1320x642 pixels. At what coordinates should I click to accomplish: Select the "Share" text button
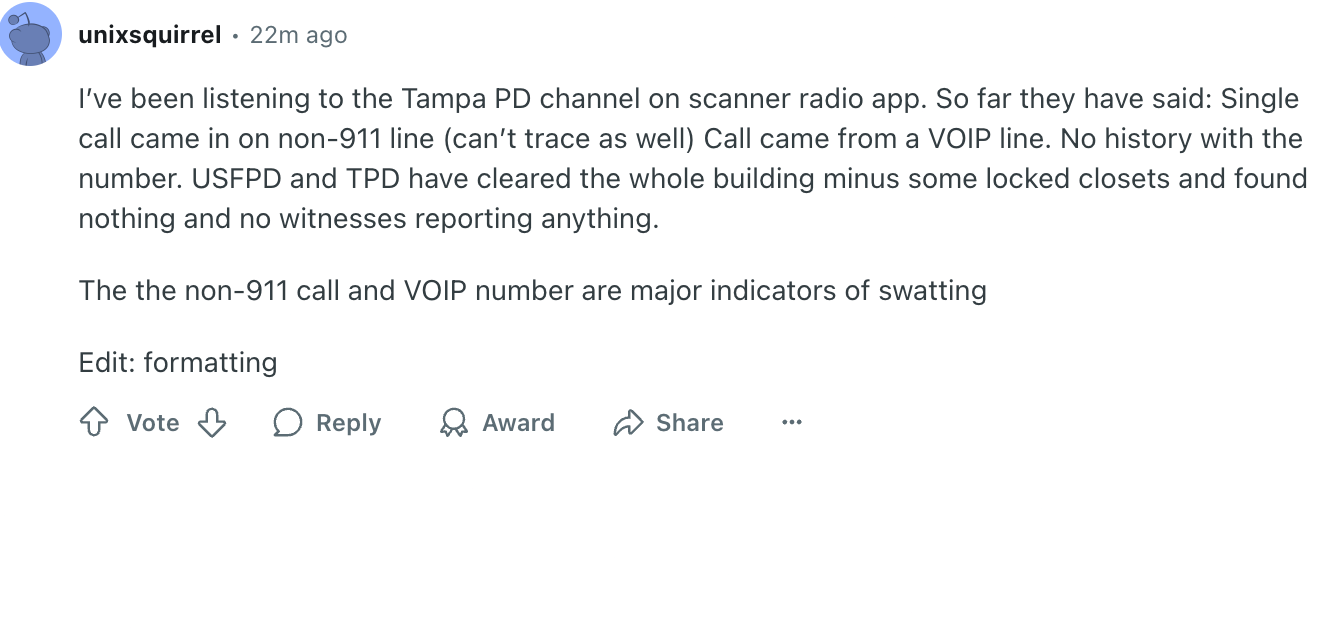click(689, 423)
